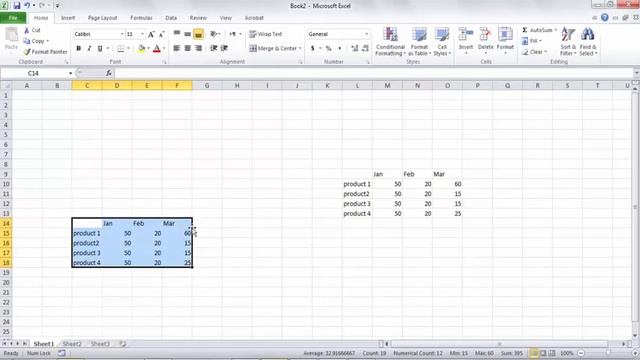Switch to the Insert ribbon tab
This screenshot has width=640, height=360.
coord(68,18)
